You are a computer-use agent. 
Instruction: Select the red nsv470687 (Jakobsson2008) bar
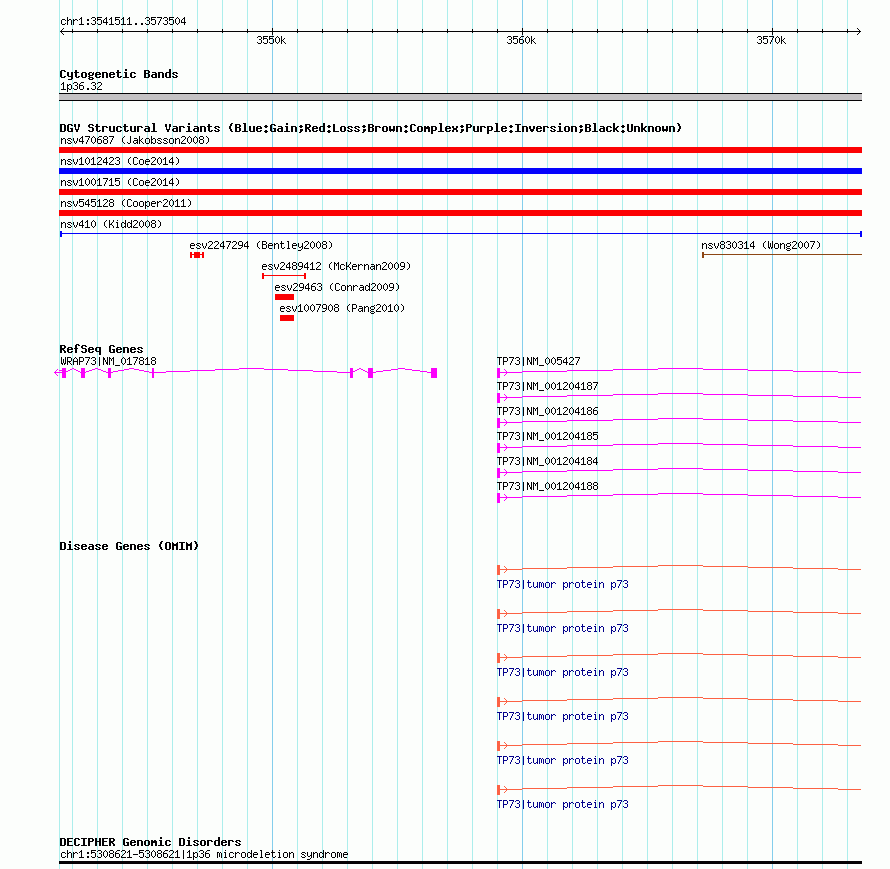pos(460,150)
